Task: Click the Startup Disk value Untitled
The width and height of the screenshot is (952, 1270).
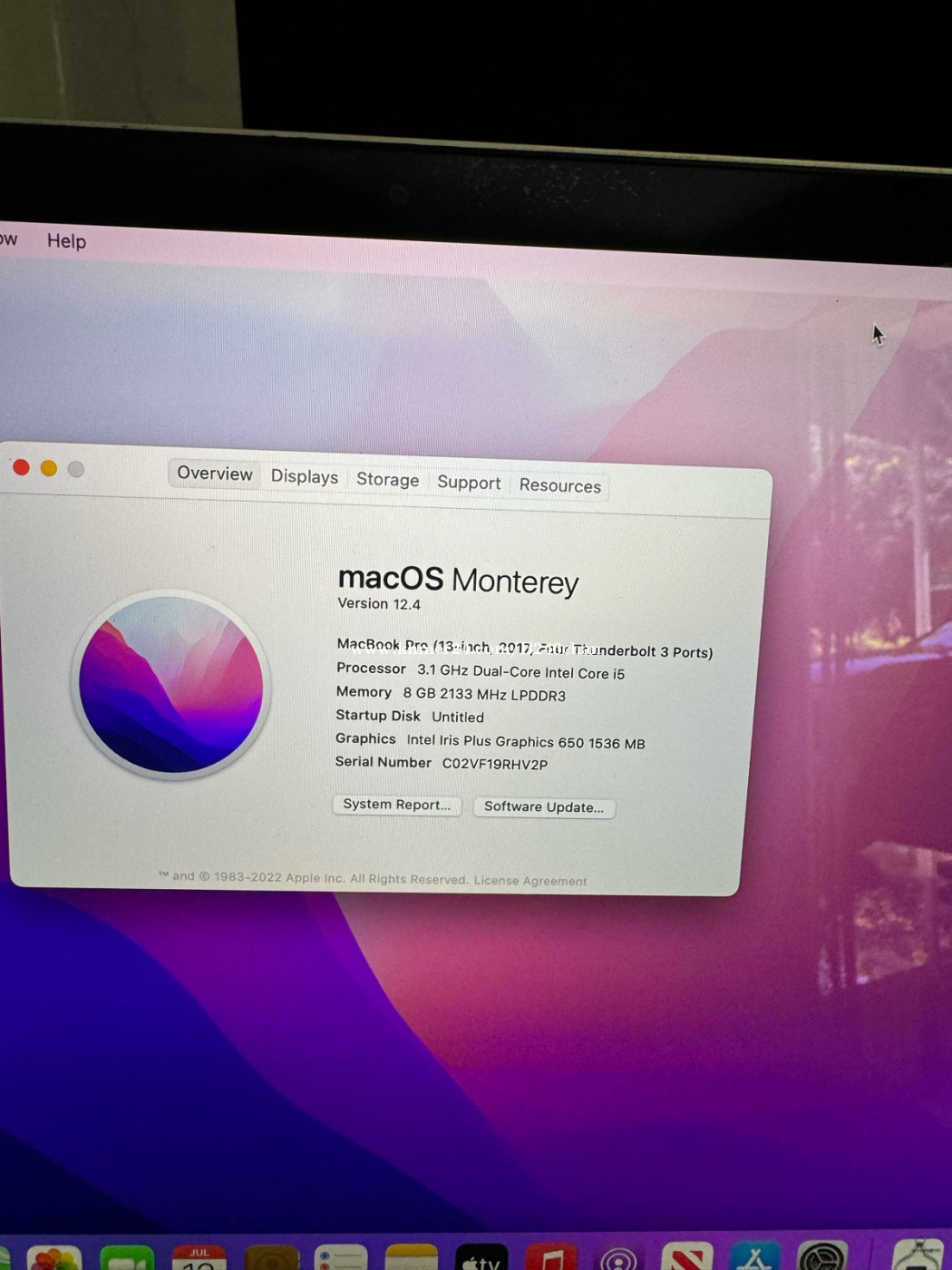Action: [458, 717]
